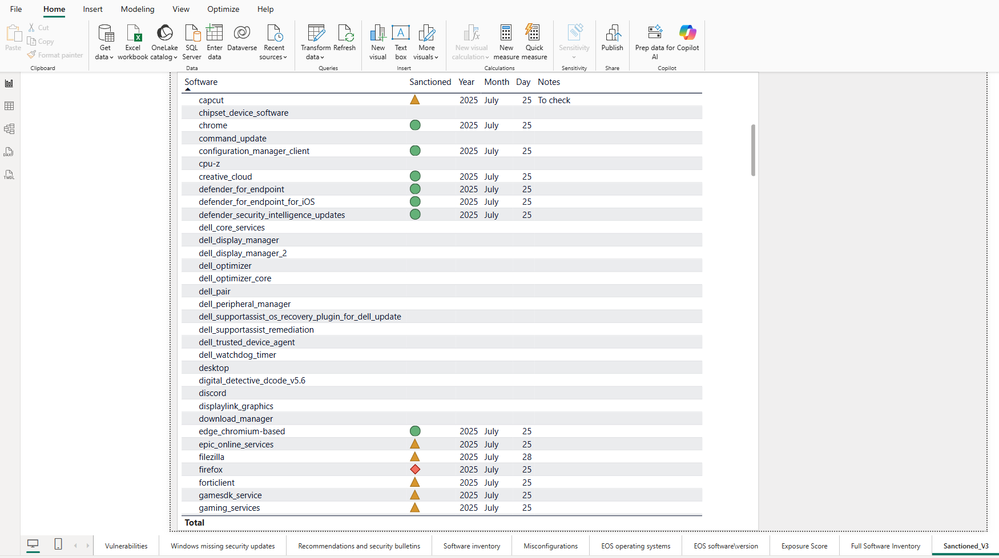Switch to mobile layout view
The height and width of the screenshot is (558, 999).
tap(58, 545)
